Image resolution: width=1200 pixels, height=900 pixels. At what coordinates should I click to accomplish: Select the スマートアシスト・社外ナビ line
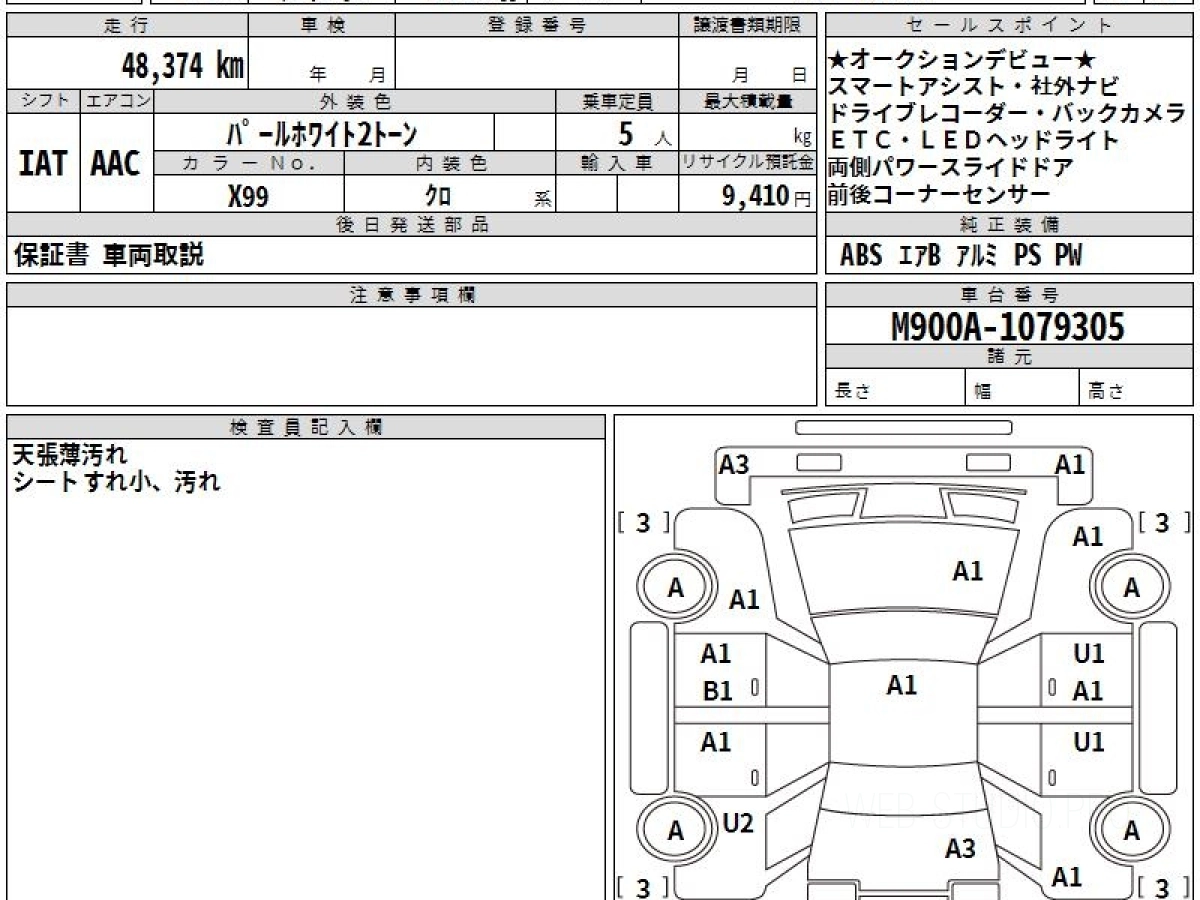974,86
